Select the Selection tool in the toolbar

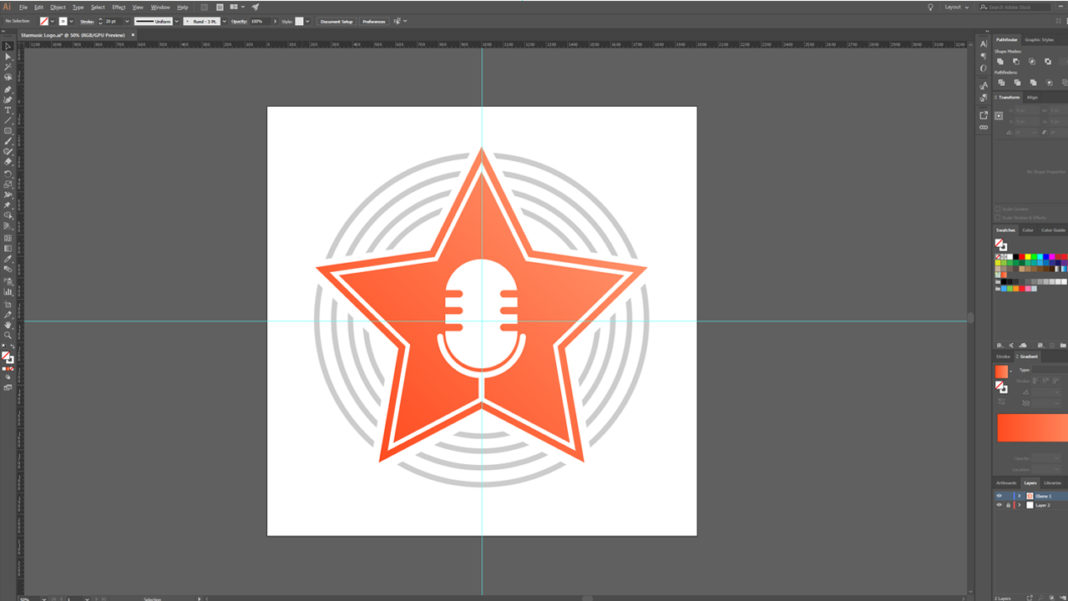click(x=5, y=46)
